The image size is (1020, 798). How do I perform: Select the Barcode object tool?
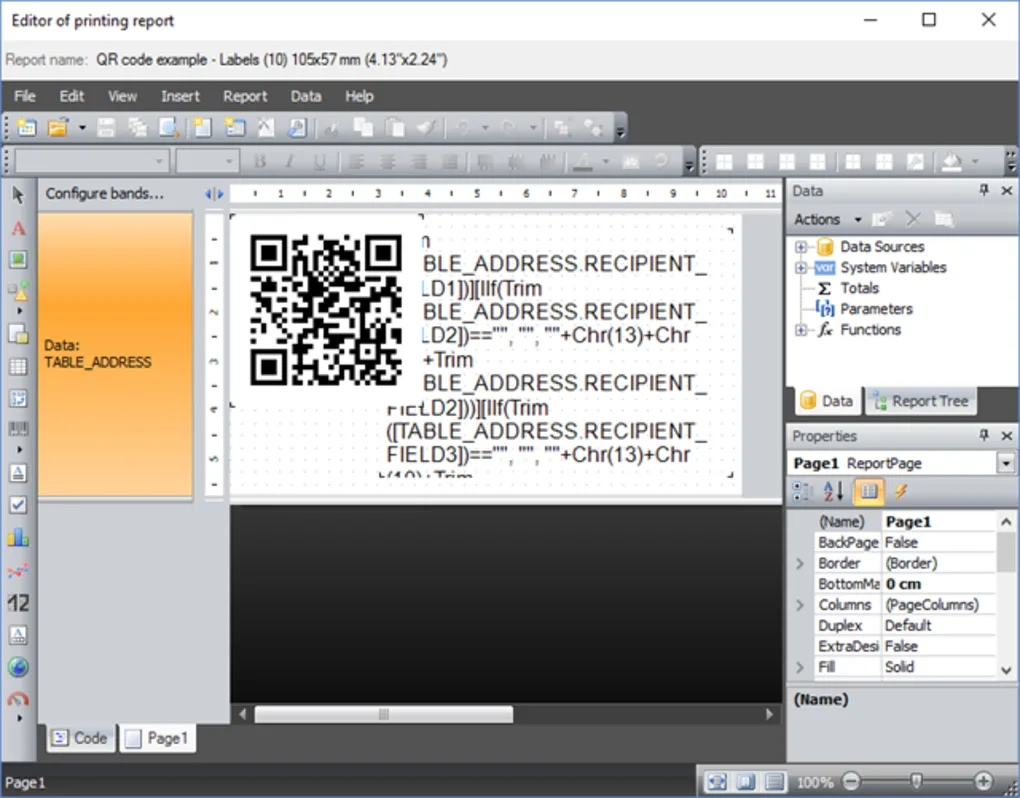[x=18, y=430]
